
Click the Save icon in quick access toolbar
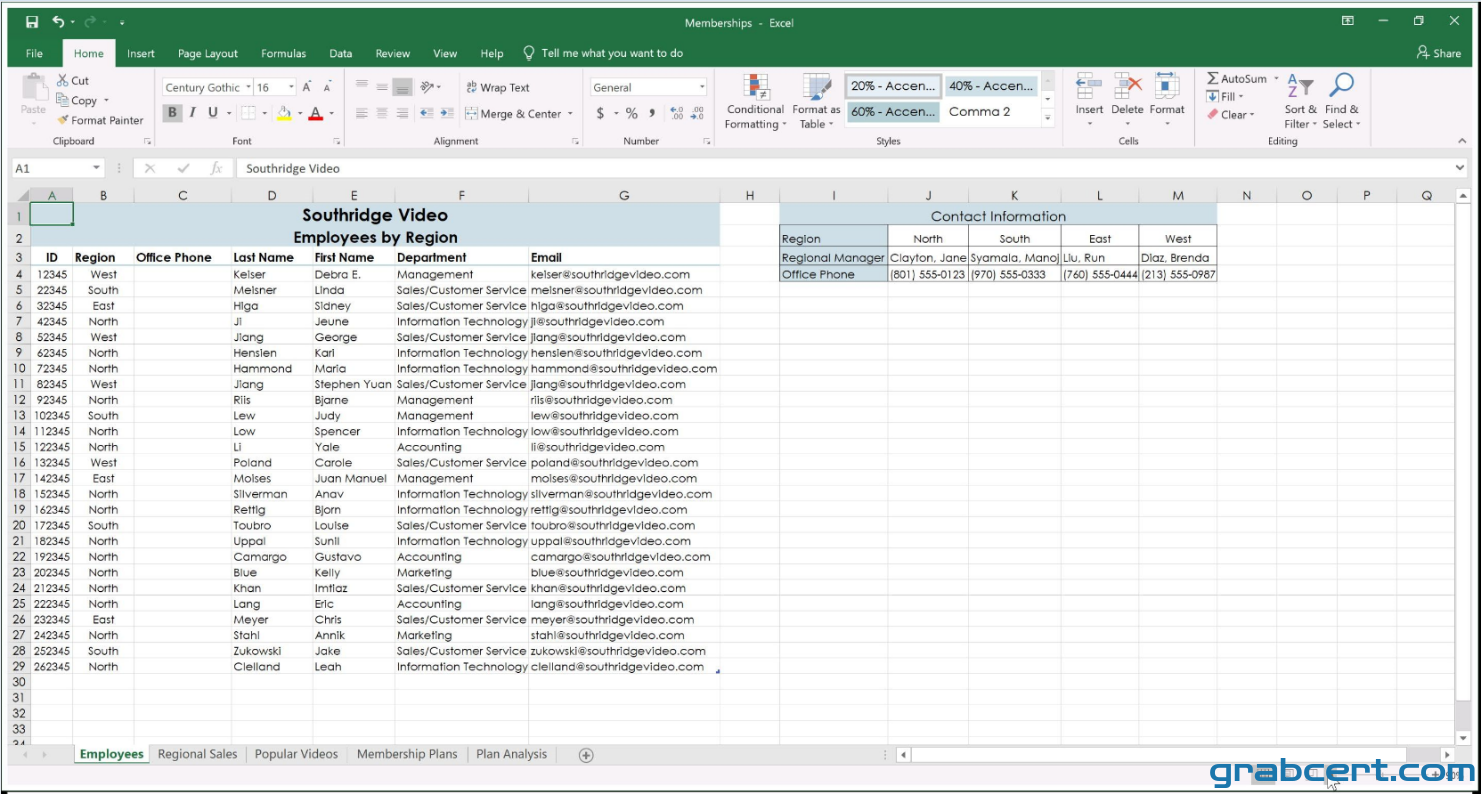(32, 22)
